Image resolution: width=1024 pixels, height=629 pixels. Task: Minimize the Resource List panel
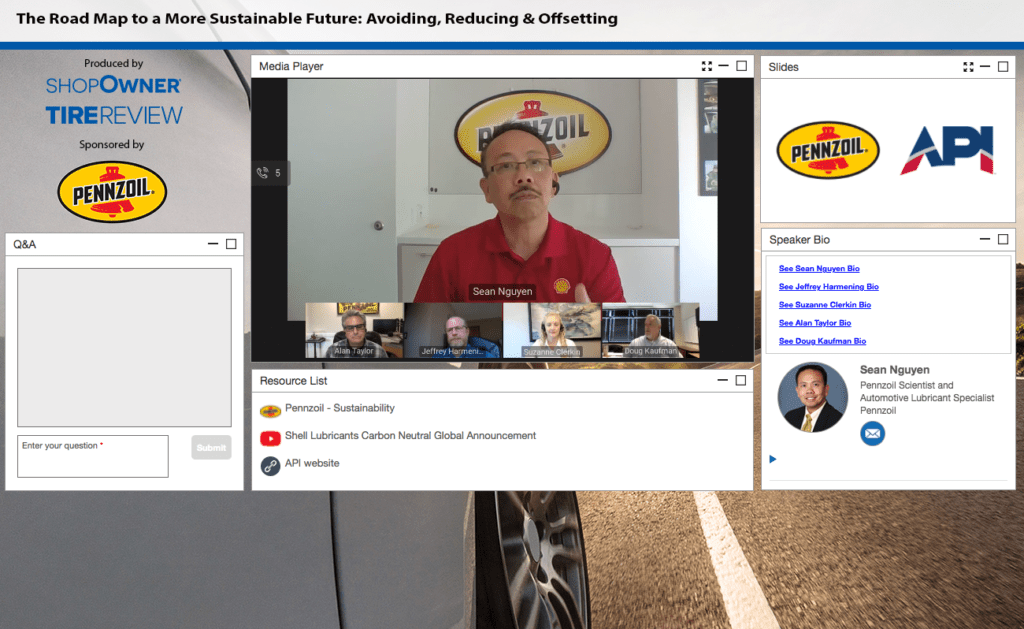[722, 380]
